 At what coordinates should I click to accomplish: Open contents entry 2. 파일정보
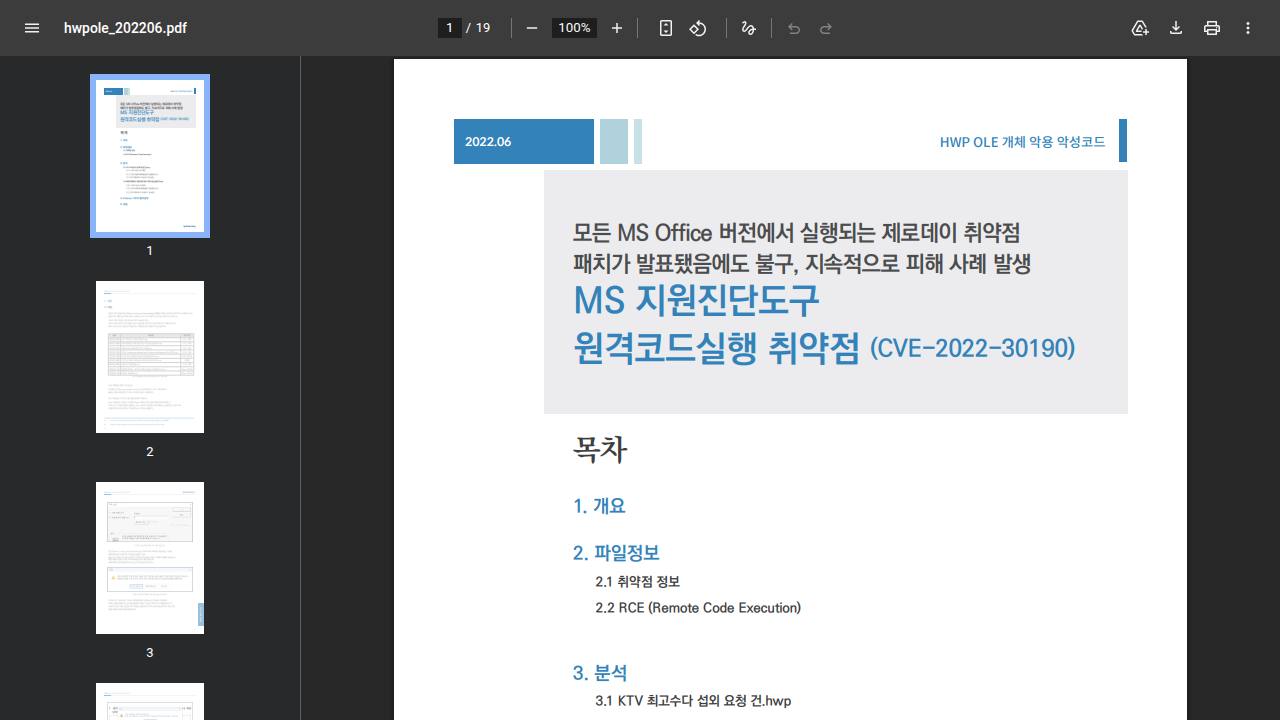tap(616, 553)
